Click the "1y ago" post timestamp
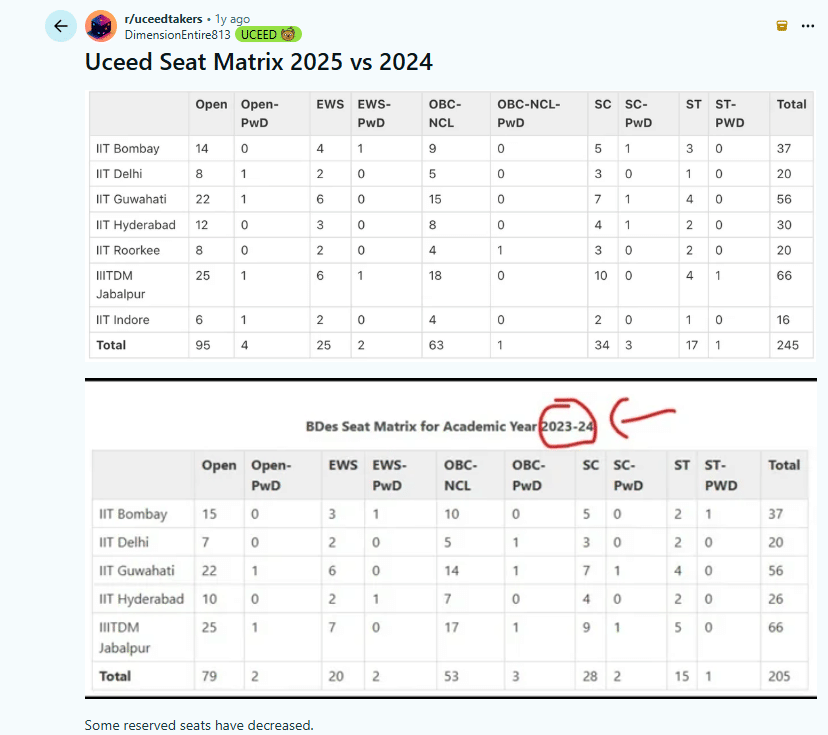 (x=235, y=19)
